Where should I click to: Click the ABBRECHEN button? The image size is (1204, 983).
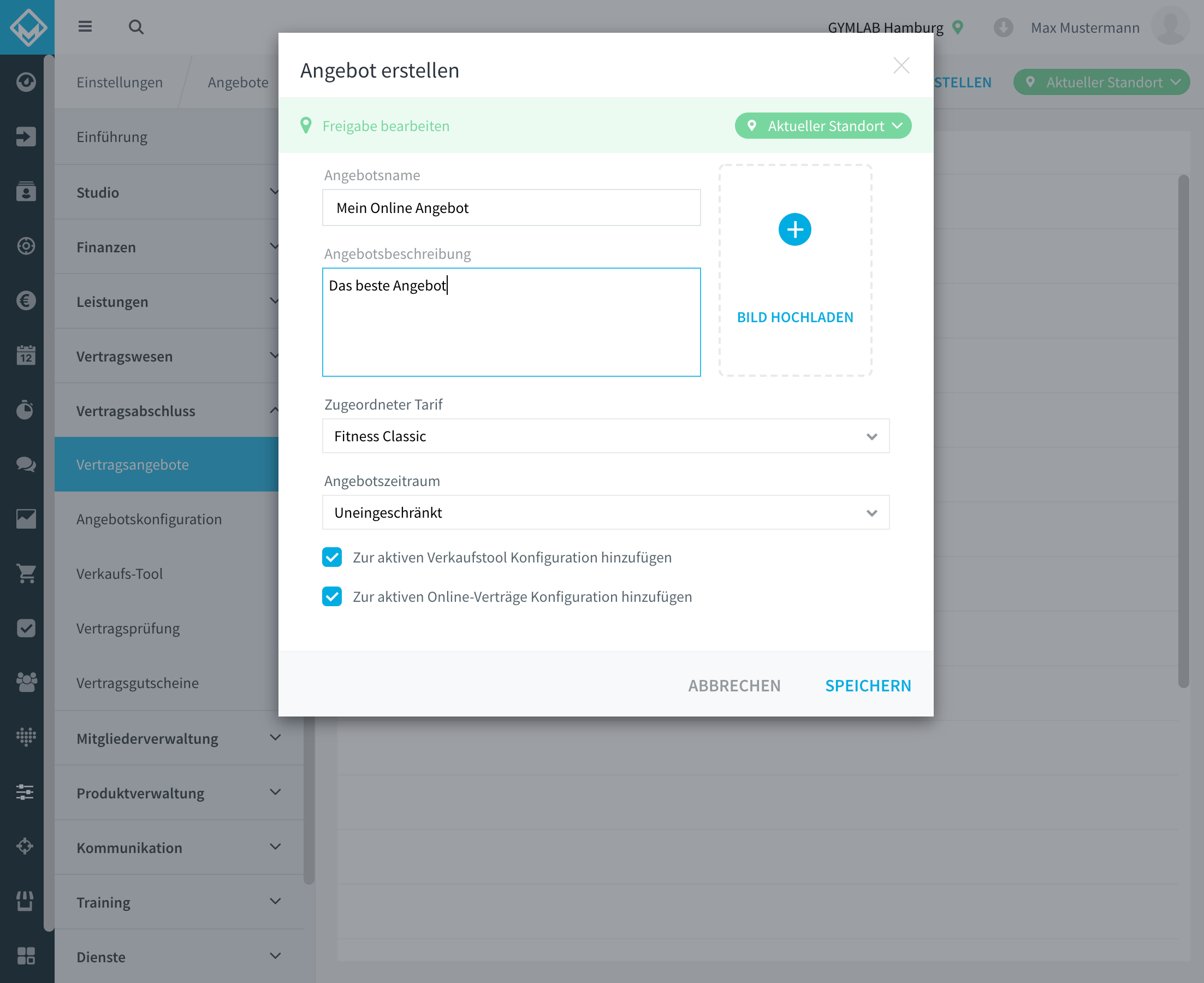[x=734, y=686]
